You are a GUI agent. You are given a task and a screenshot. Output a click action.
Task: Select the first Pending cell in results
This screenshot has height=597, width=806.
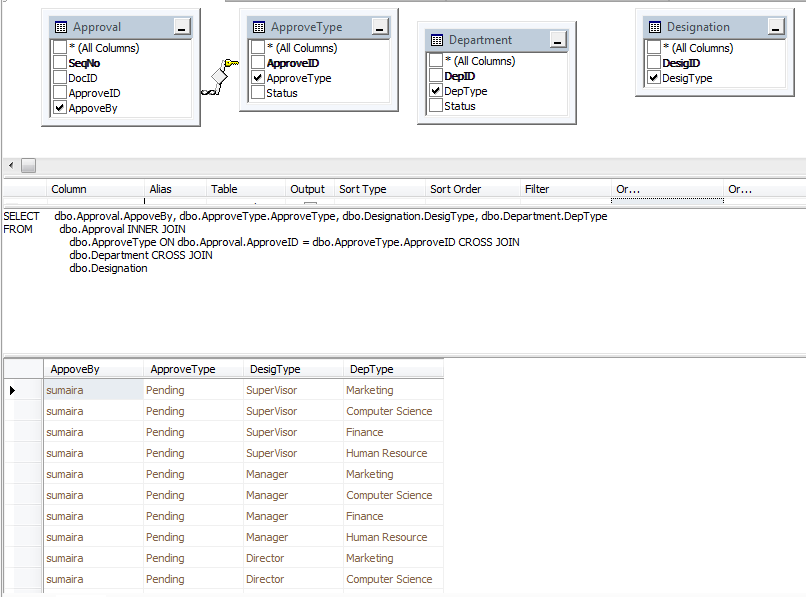[193, 390]
